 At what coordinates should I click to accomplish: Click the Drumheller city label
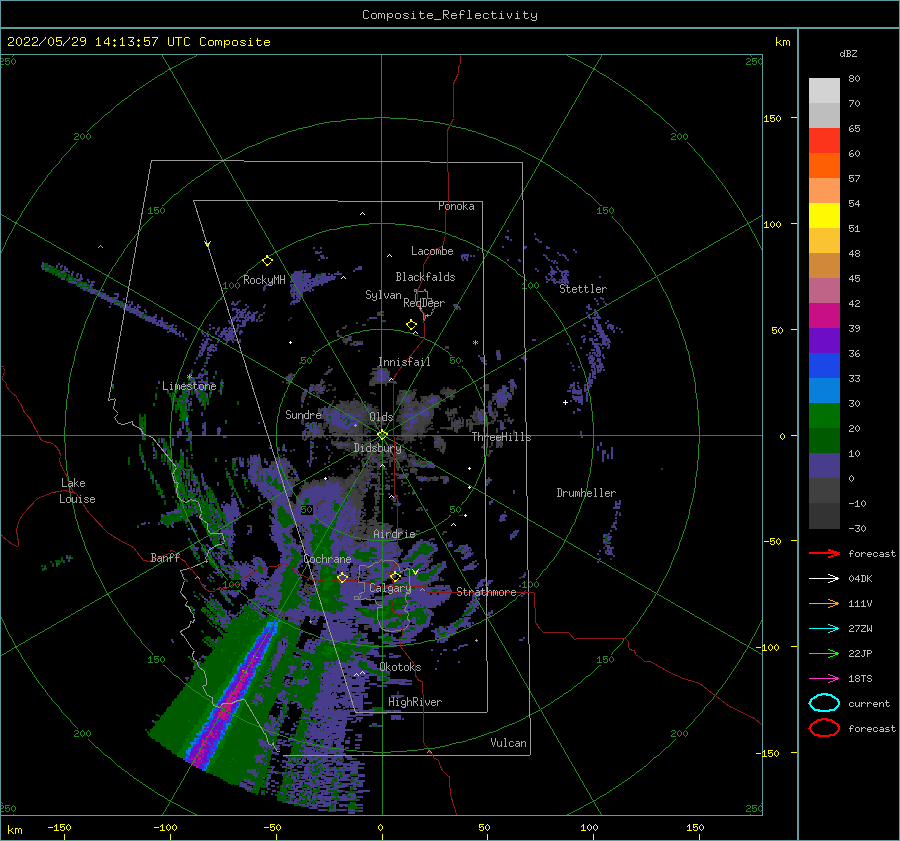tap(586, 493)
